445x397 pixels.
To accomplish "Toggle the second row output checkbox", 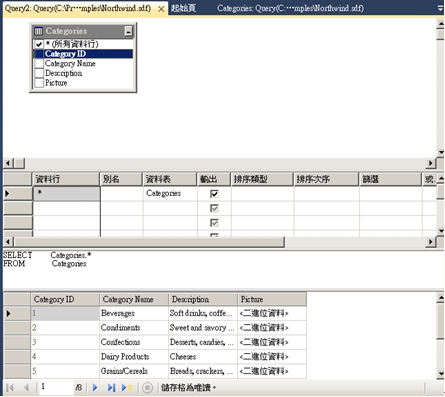I will click(214, 208).
